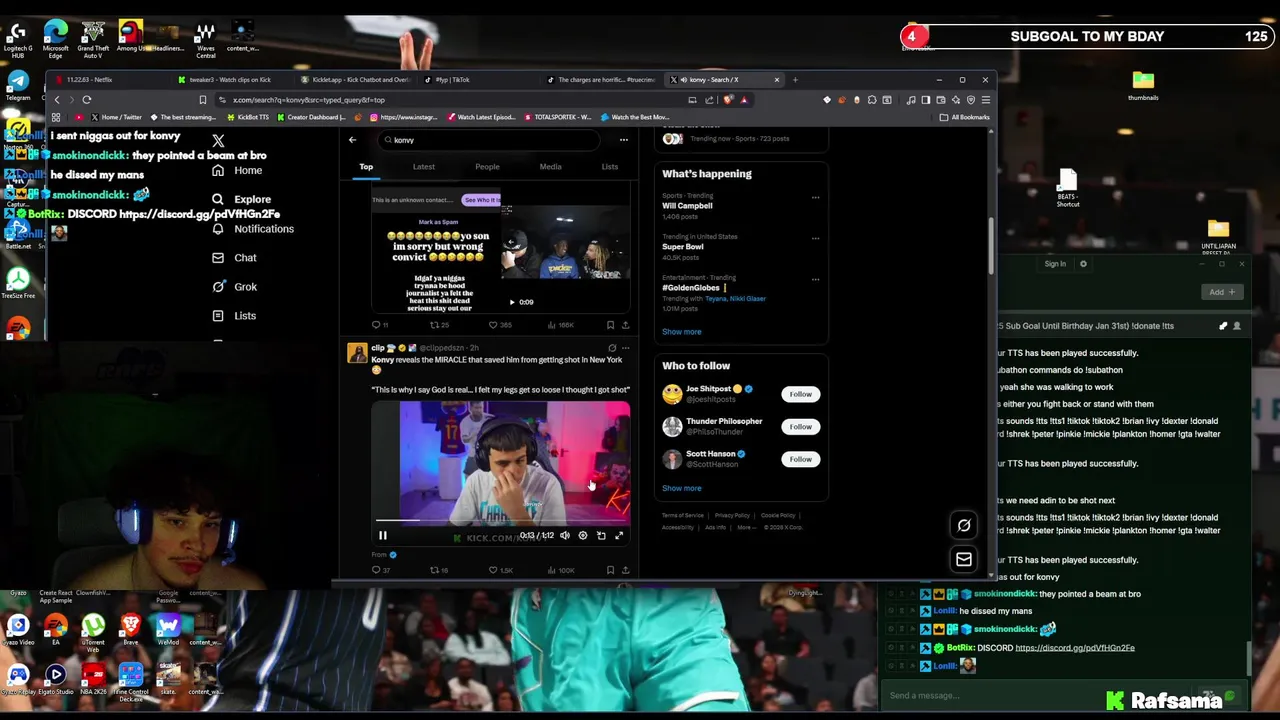Pause the playing Konvy clip video
Viewport: 1280px width, 720px height.
coord(382,535)
